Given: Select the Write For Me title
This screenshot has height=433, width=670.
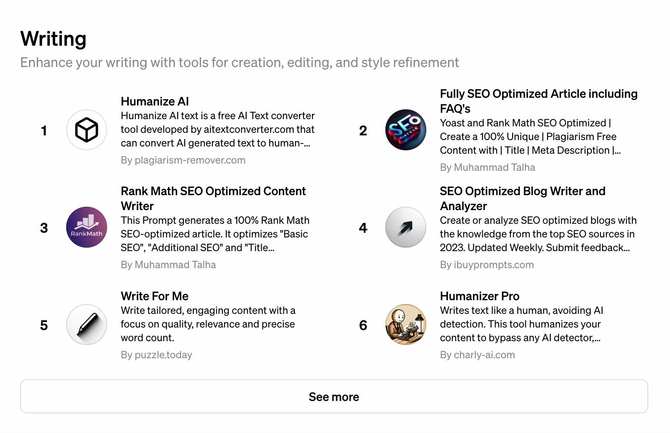Looking at the screenshot, I should click(x=154, y=296).
